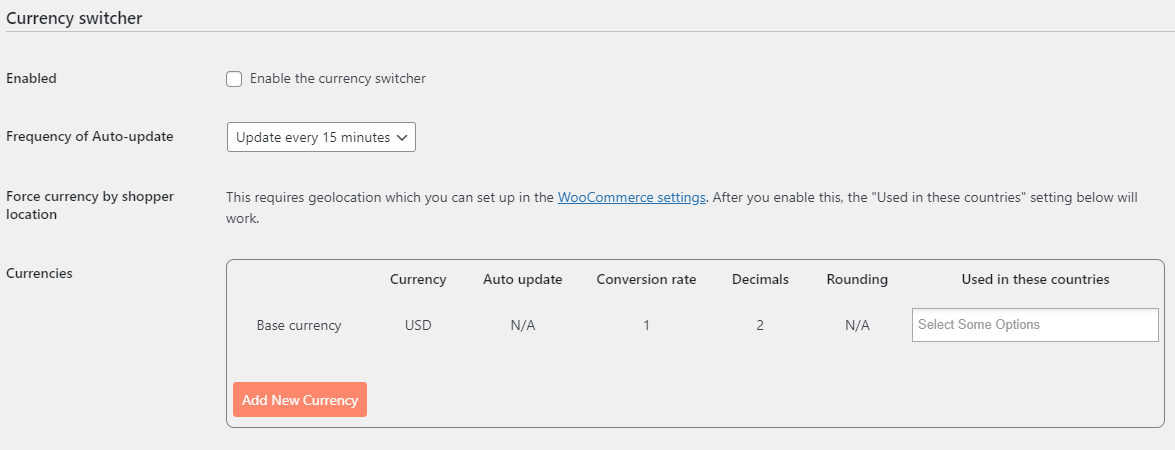The height and width of the screenshot is (450, 1175).
Task: Click the chevron arrow on update frequency select
Action: [402, 137]
